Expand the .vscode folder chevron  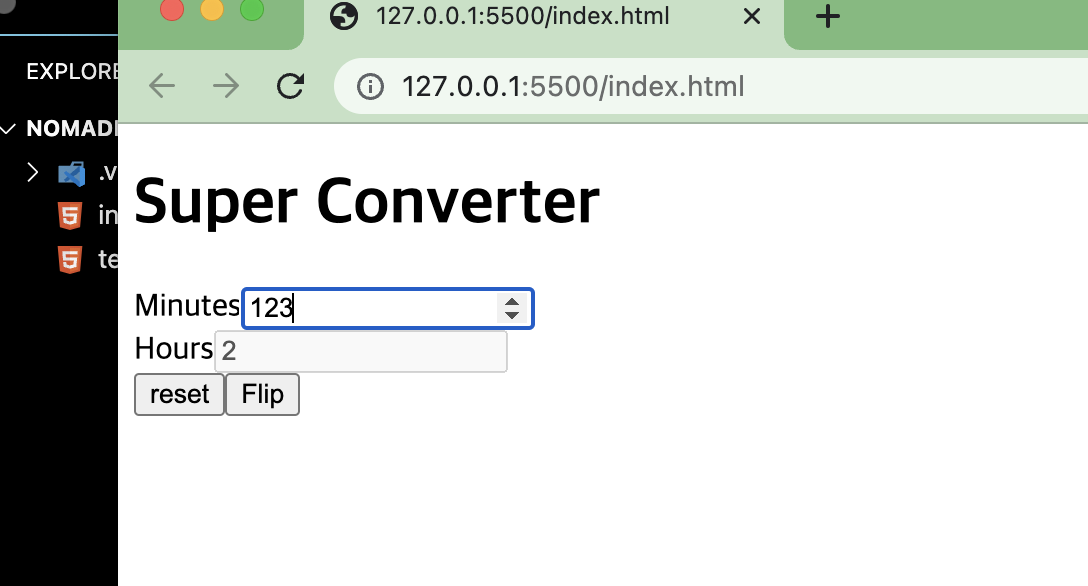tap(32, 172)
